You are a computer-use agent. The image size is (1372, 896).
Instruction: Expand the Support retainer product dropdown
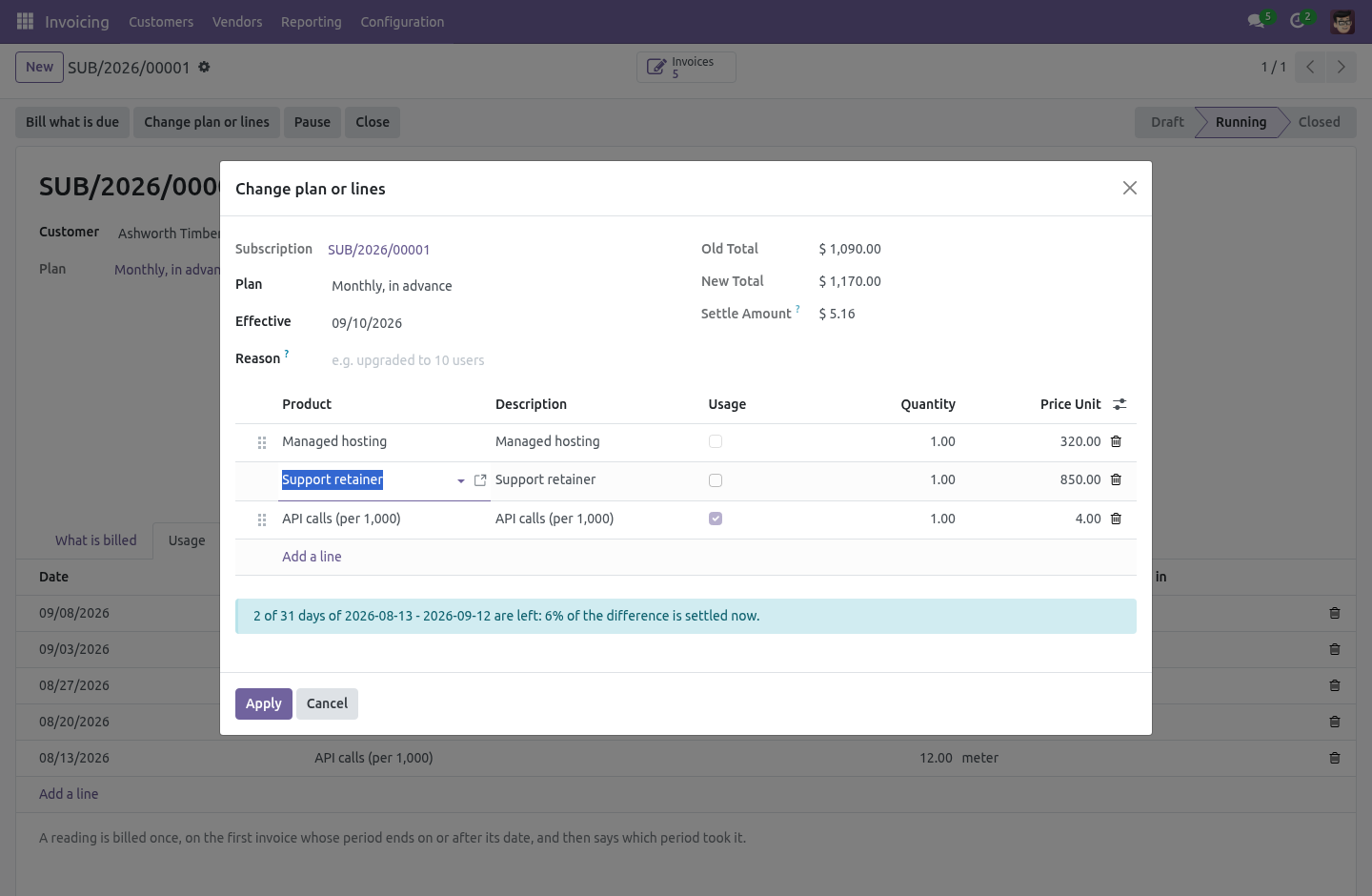(x=461, y=480)
